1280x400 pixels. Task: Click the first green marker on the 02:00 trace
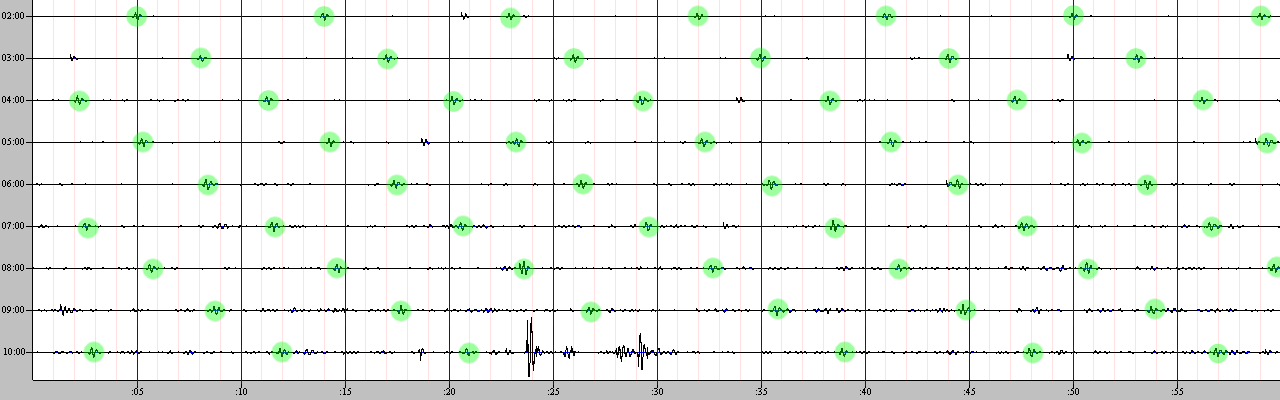pos(137,16)
